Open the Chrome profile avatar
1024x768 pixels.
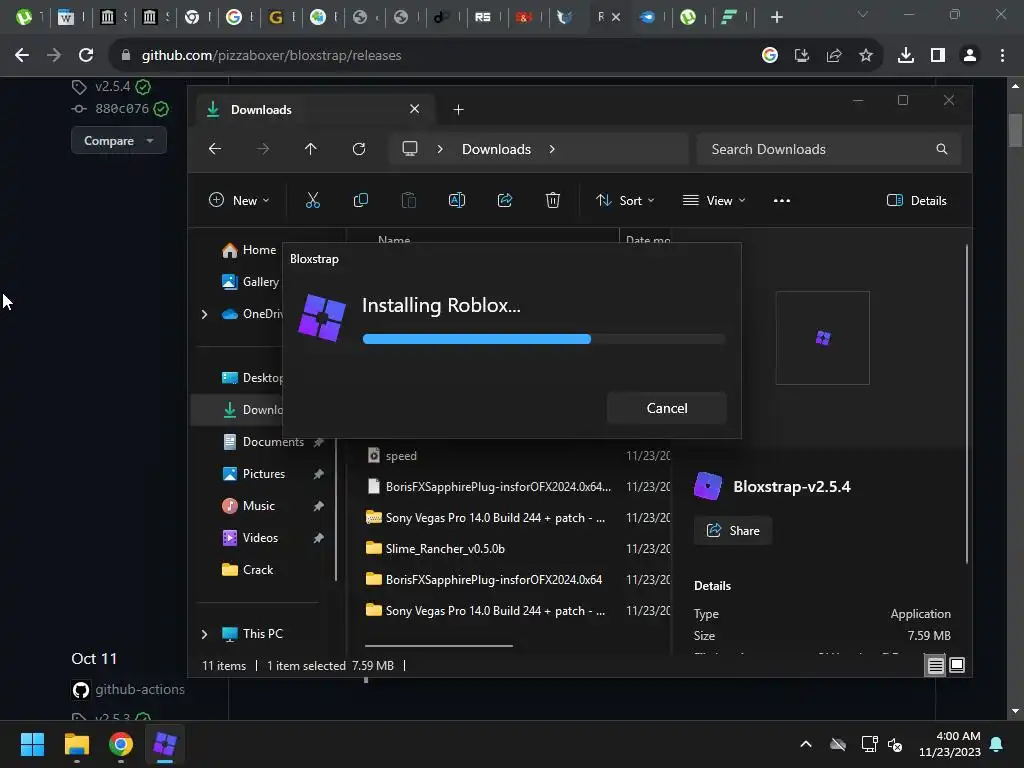tap(970, 56)
